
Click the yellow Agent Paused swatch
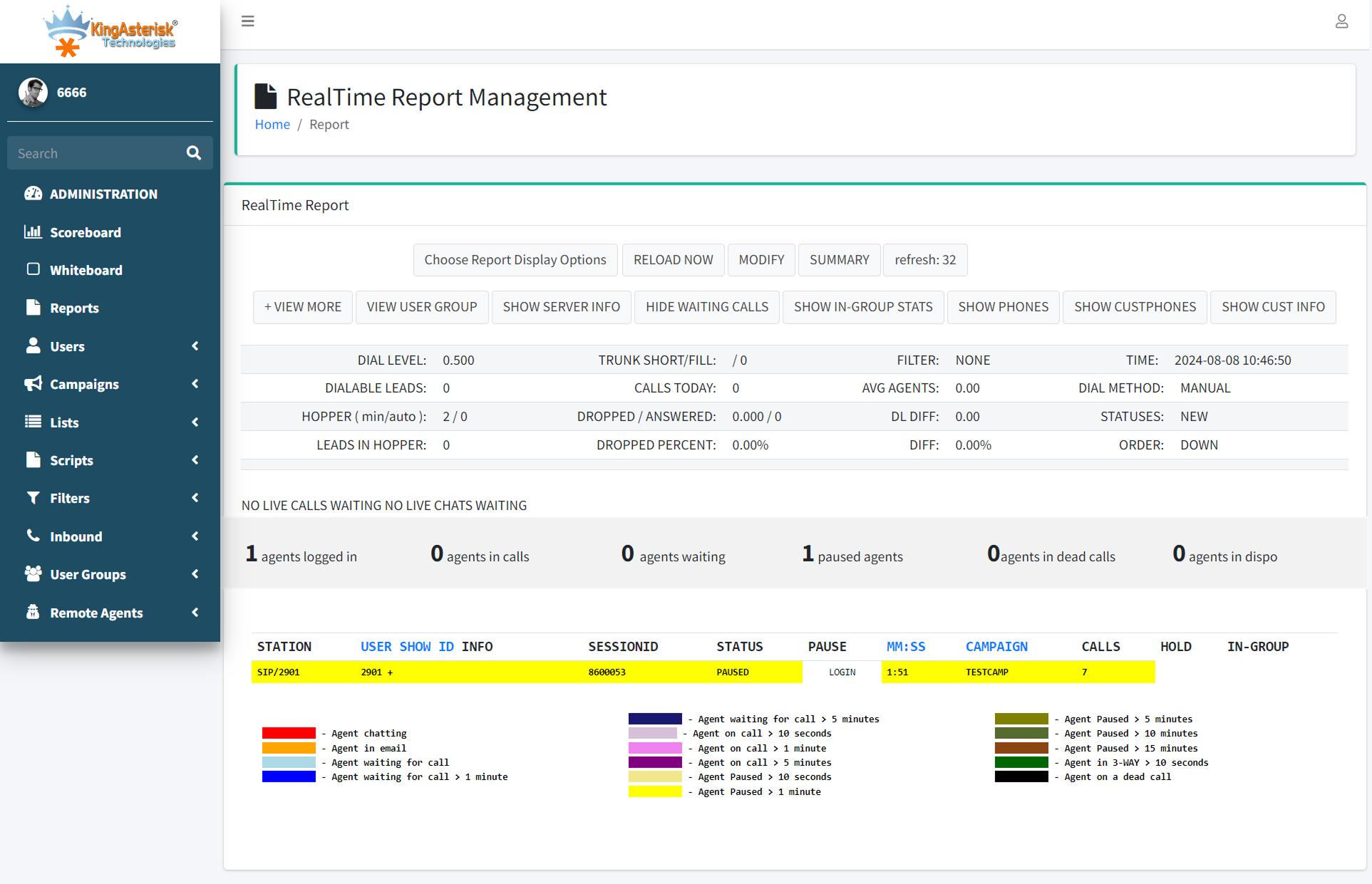pos(654,791)
